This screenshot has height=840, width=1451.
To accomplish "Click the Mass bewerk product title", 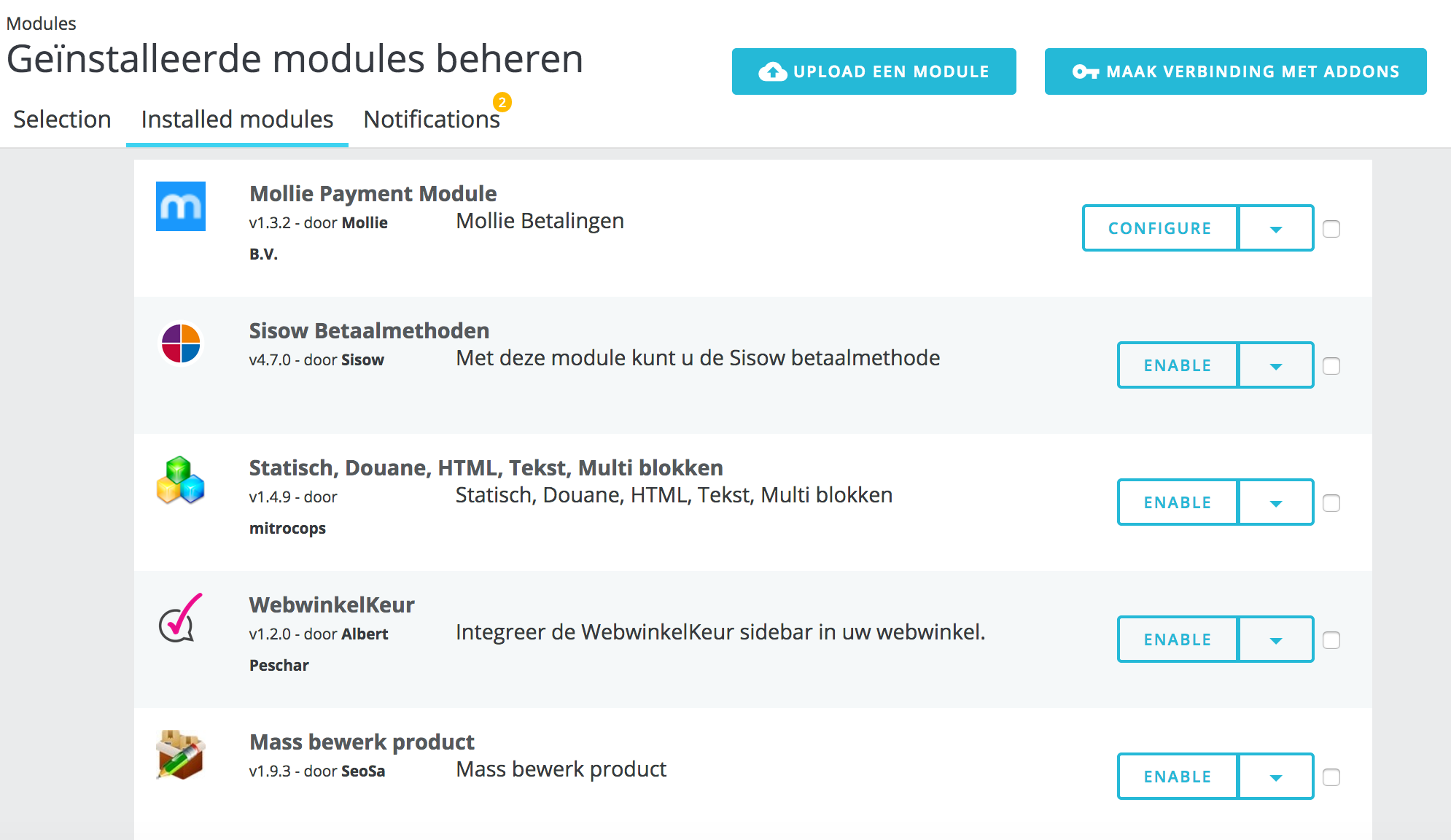I will 362,742.
